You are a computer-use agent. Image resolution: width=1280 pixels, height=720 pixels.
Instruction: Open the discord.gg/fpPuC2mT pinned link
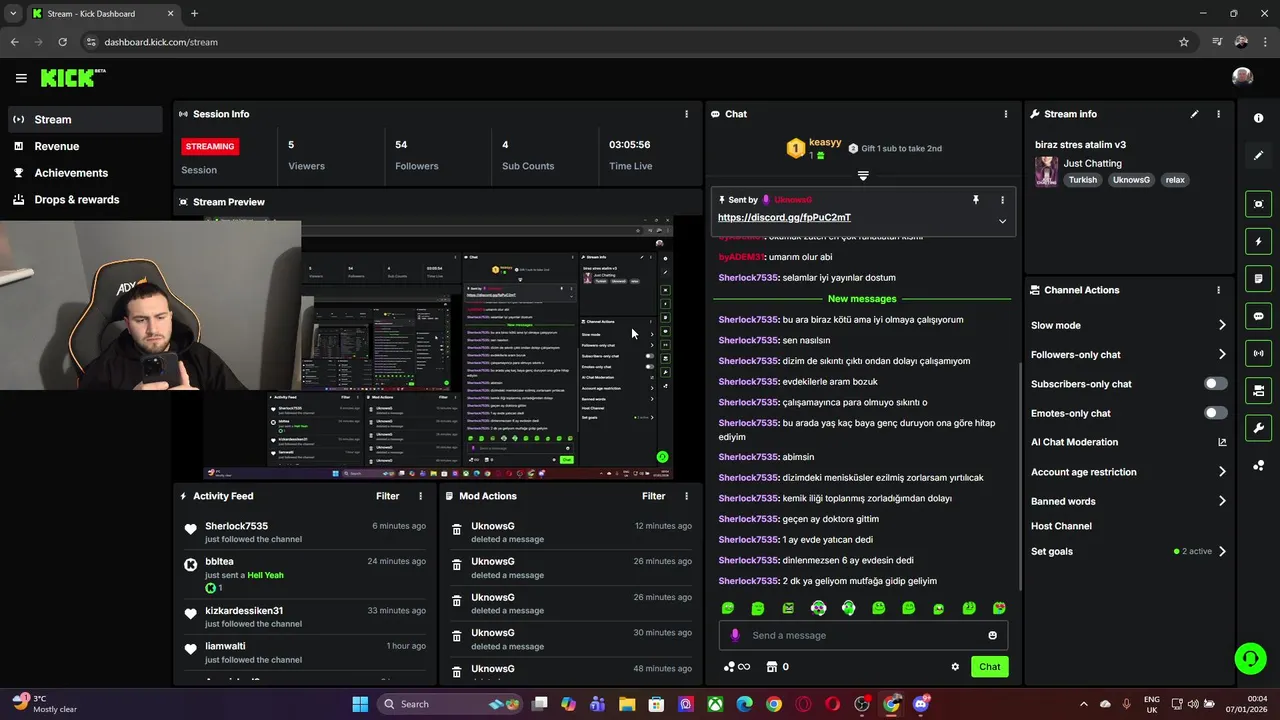[784, 217]
